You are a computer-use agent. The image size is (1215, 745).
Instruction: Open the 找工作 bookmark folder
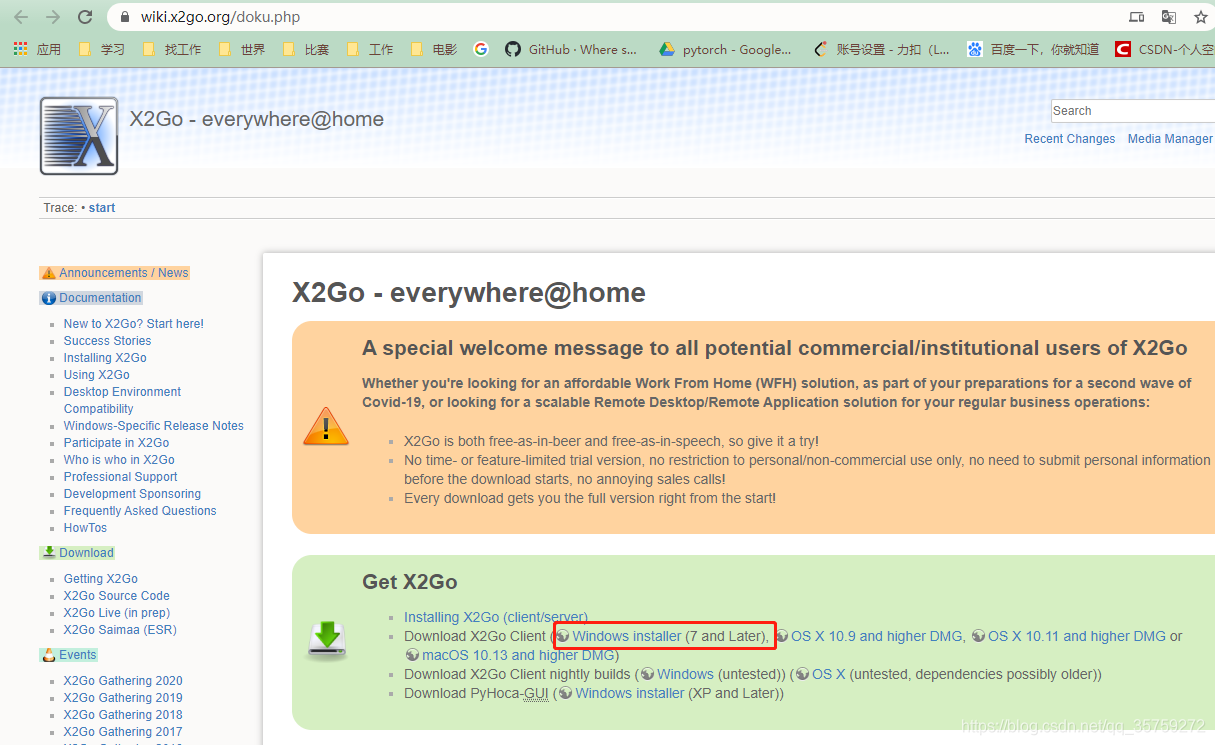click(x=172, y=49)
